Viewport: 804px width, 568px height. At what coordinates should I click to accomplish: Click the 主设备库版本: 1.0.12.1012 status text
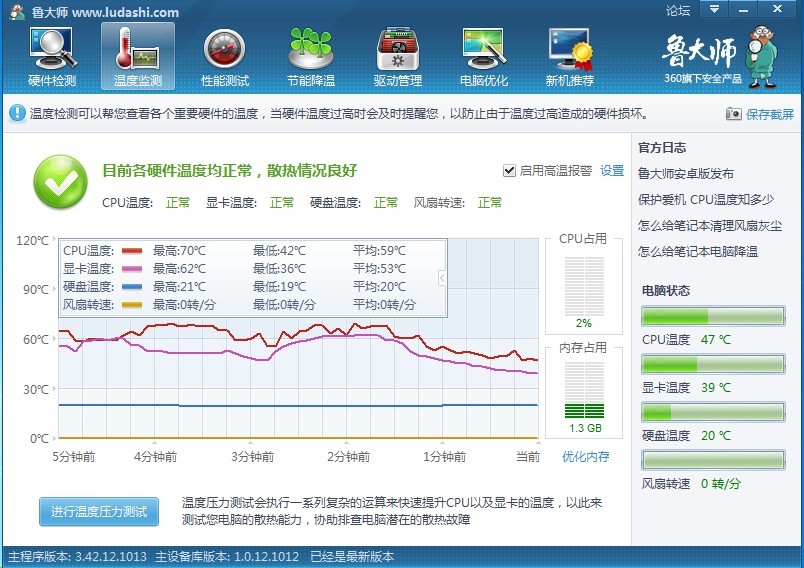click(x=227, y=557)
